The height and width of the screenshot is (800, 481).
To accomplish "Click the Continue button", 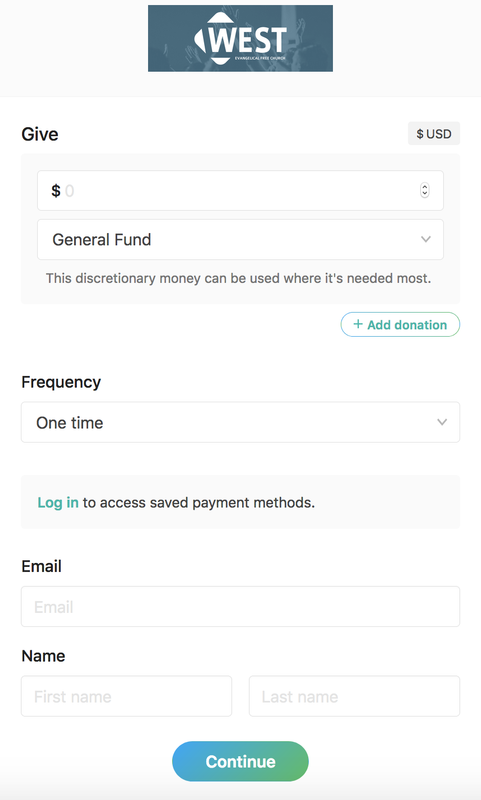I will tap(240, 761).
